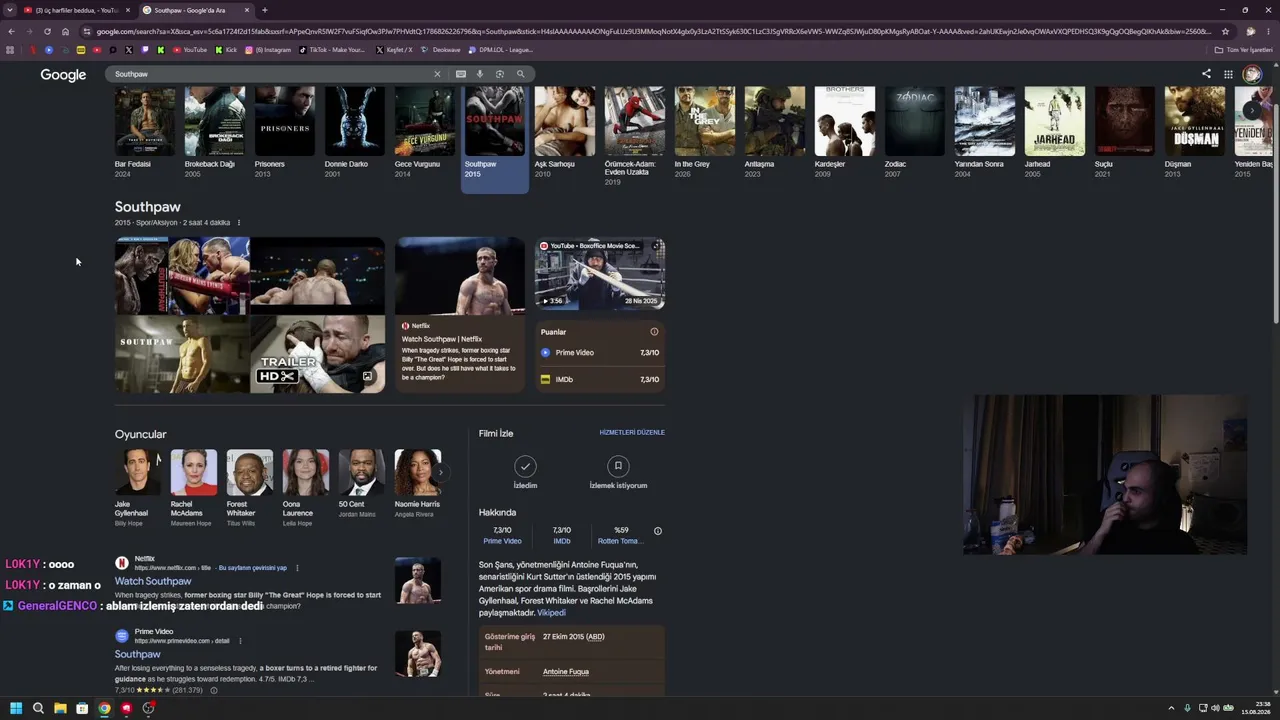Open Antoine Fuqua director link

[566, 672]
